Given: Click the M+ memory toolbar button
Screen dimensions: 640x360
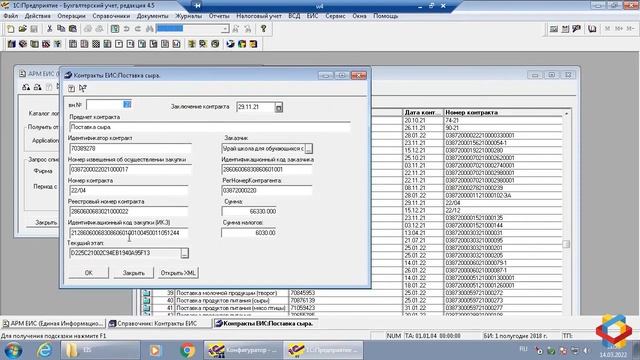Looking at the screenshot, I should 619,29.
